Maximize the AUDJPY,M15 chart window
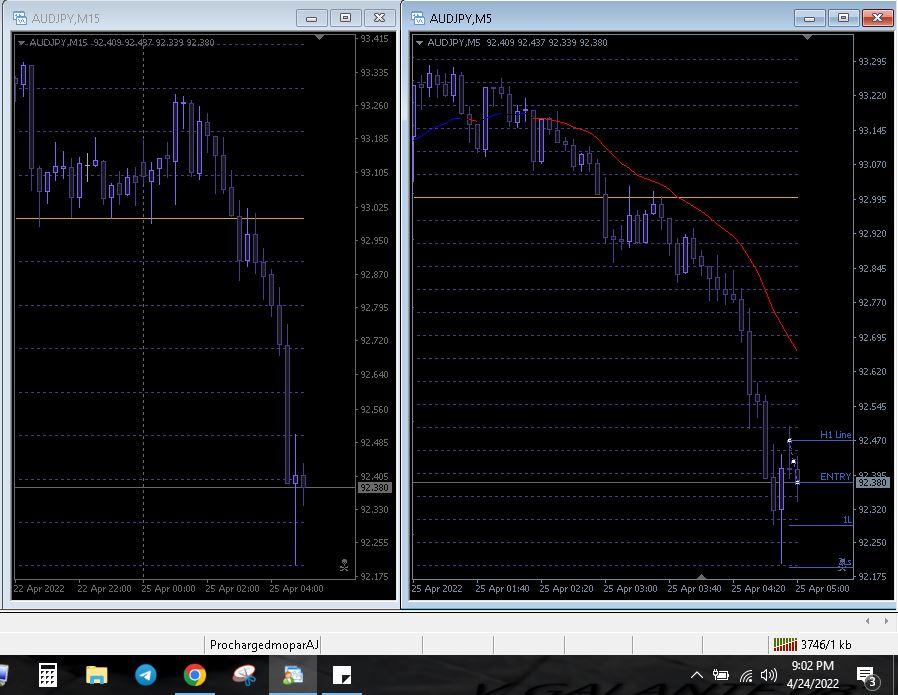 pos(345,18)
